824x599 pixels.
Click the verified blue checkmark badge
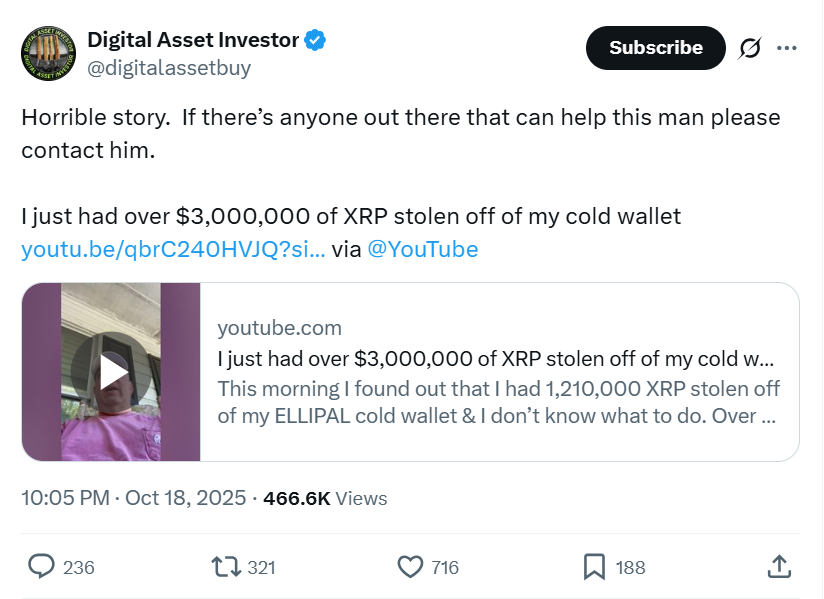[314, 40]
